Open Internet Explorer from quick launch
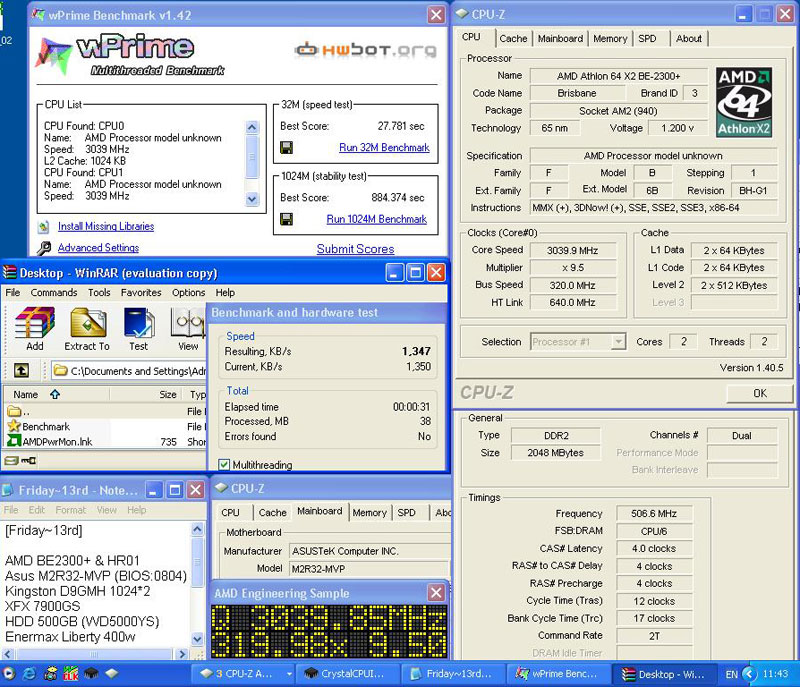 click(x=30, y=674)
